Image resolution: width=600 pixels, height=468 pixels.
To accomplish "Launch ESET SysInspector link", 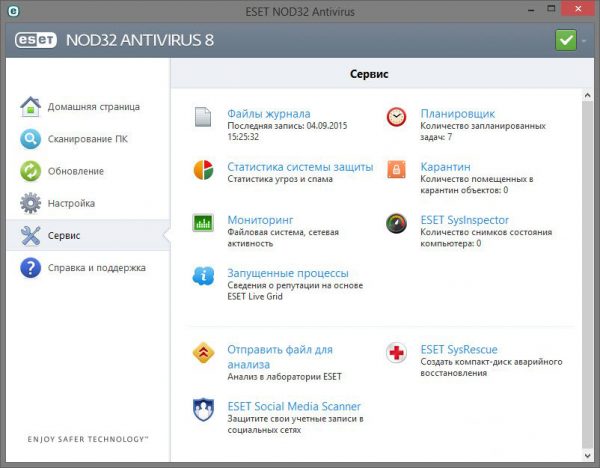I will (x=465, y=220).
